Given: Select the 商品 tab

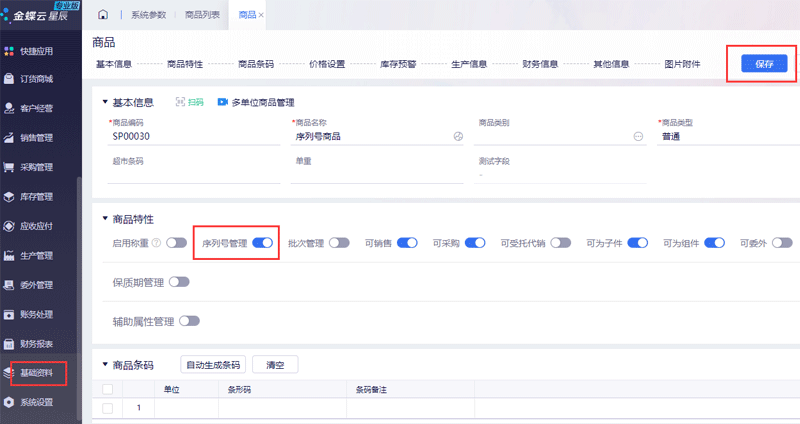Looking at the screenshot, I should 247,15.
